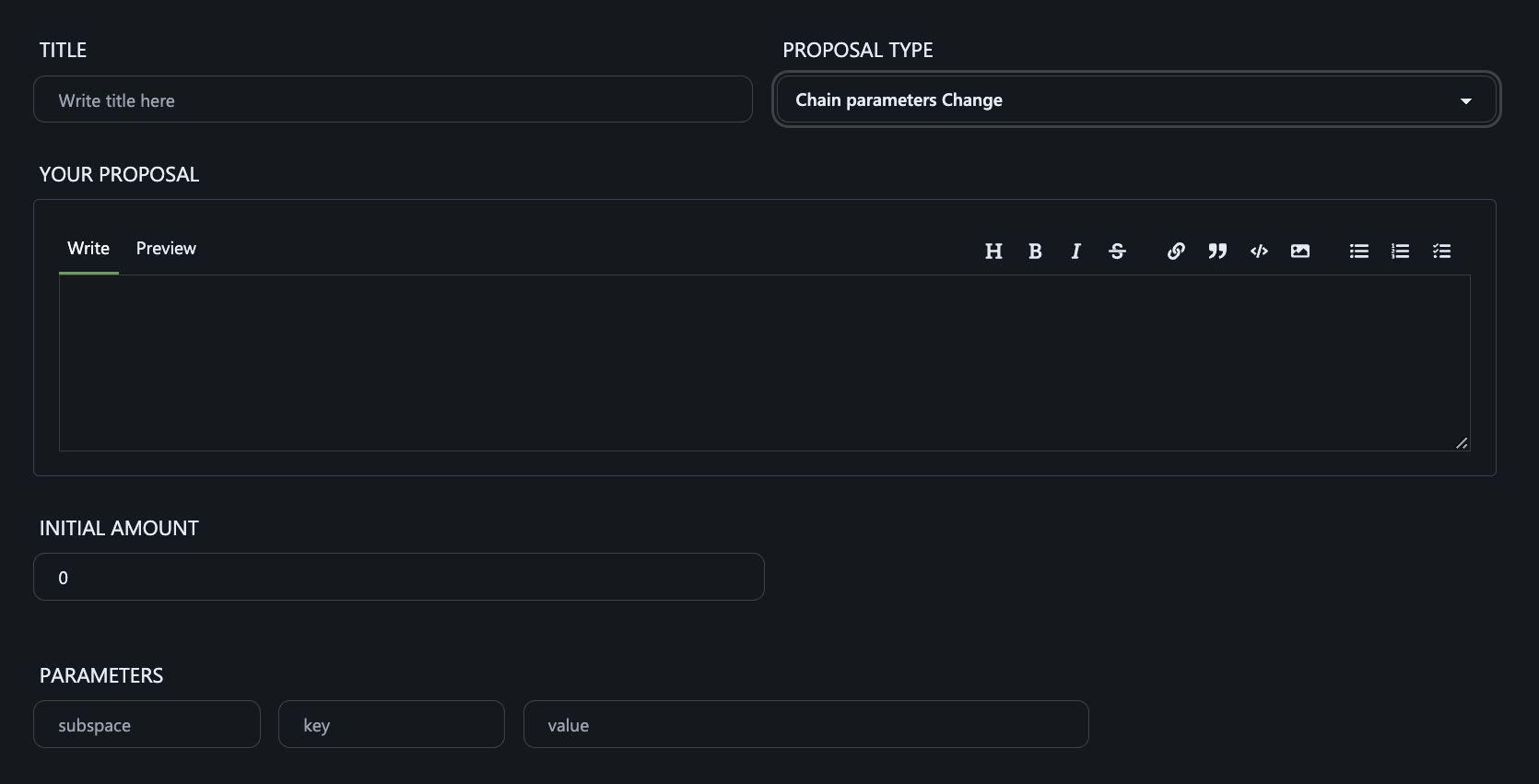Insert an ordered numbered list
The image size is (1539, 784).
point(1401,252)
